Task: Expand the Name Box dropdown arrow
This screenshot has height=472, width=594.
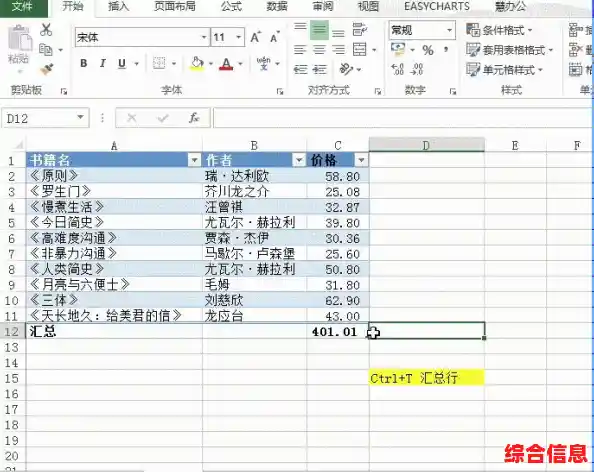Action: click(x=80, y=118)
